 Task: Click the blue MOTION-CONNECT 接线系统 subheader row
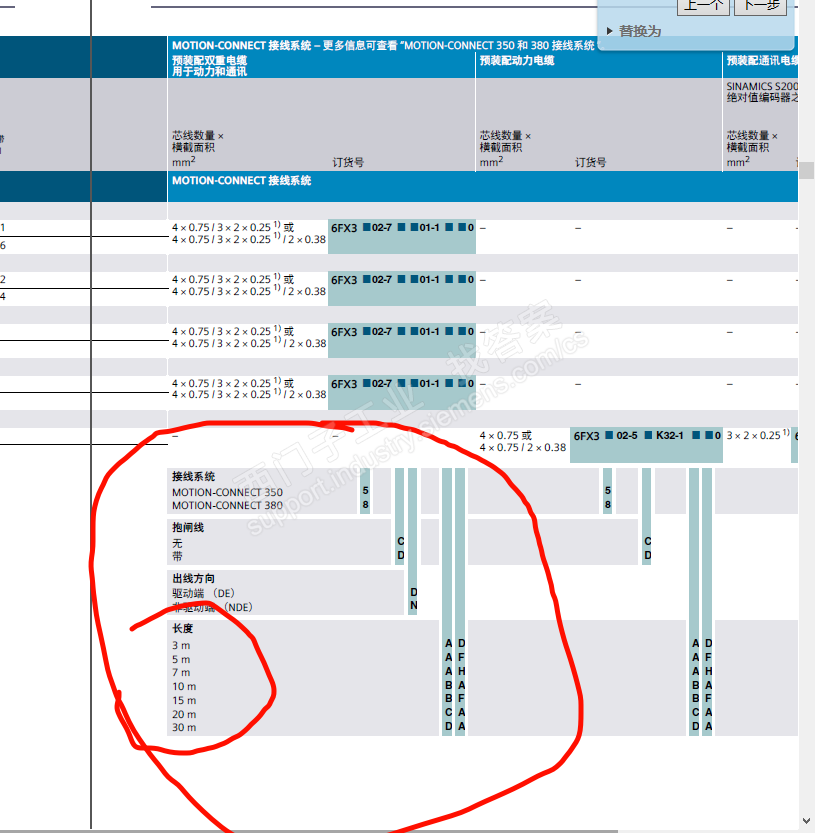click(482, 186)
